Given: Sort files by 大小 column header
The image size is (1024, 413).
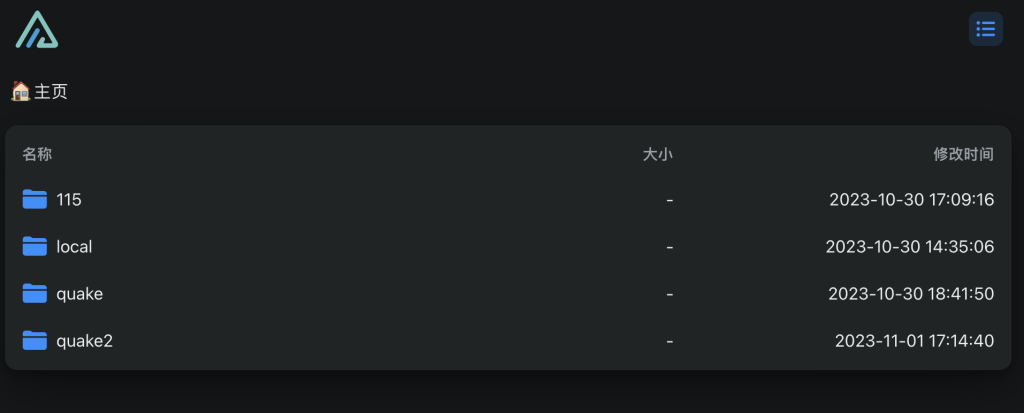Looking at the screenshot, I should (x=658, y=154).
